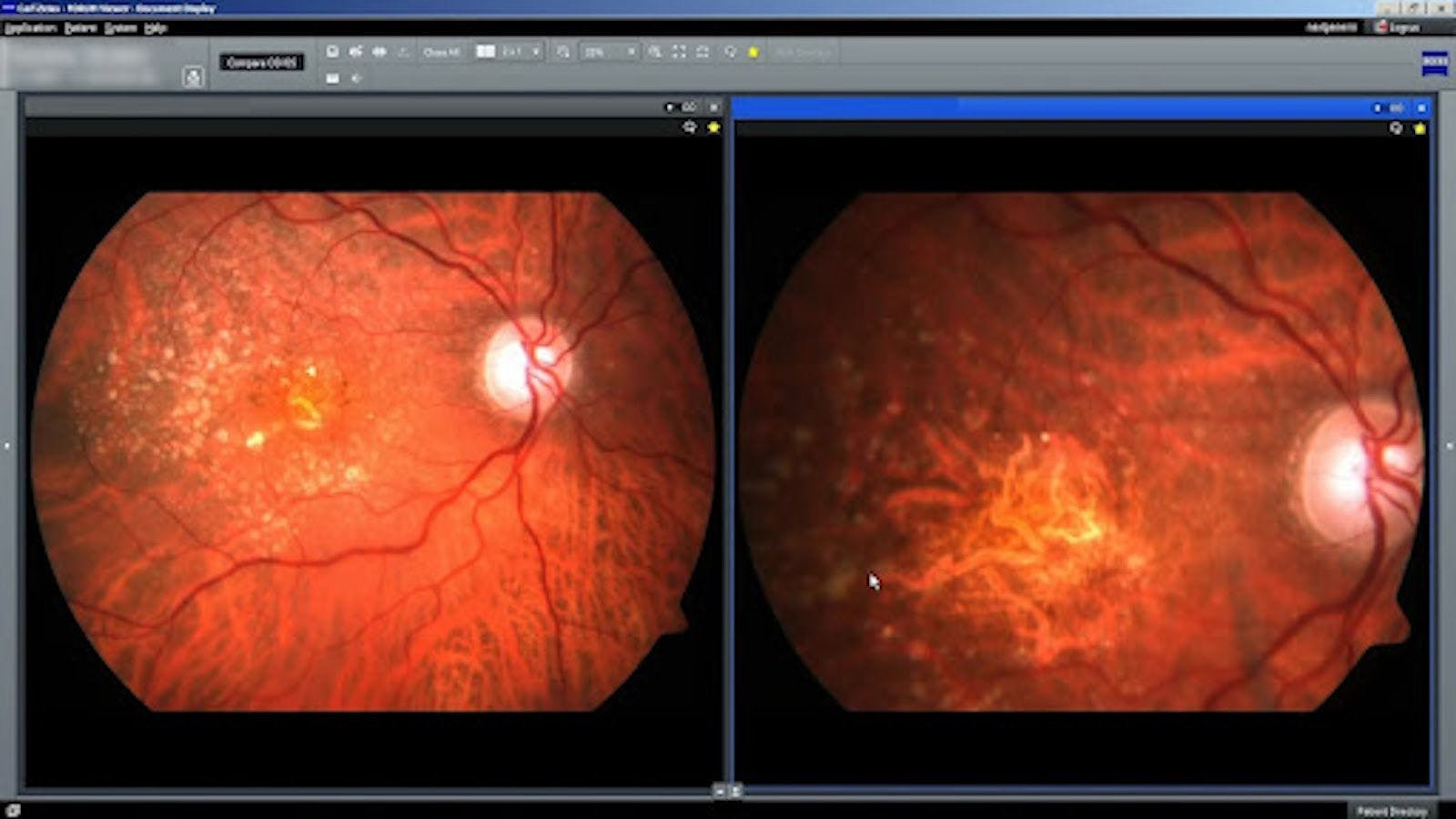Click the Logout button
The height and width of the screenshot is (819, 1456).
click(x=1399, y=27)
